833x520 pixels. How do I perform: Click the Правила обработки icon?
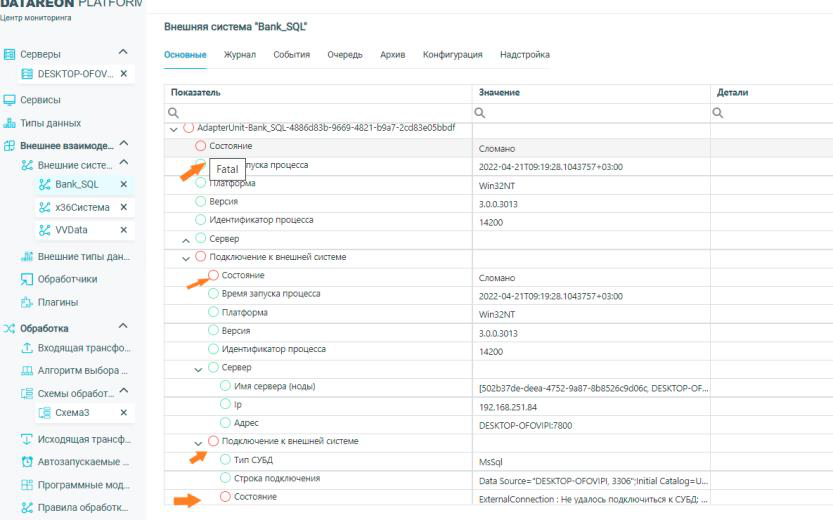pos(28,509)
